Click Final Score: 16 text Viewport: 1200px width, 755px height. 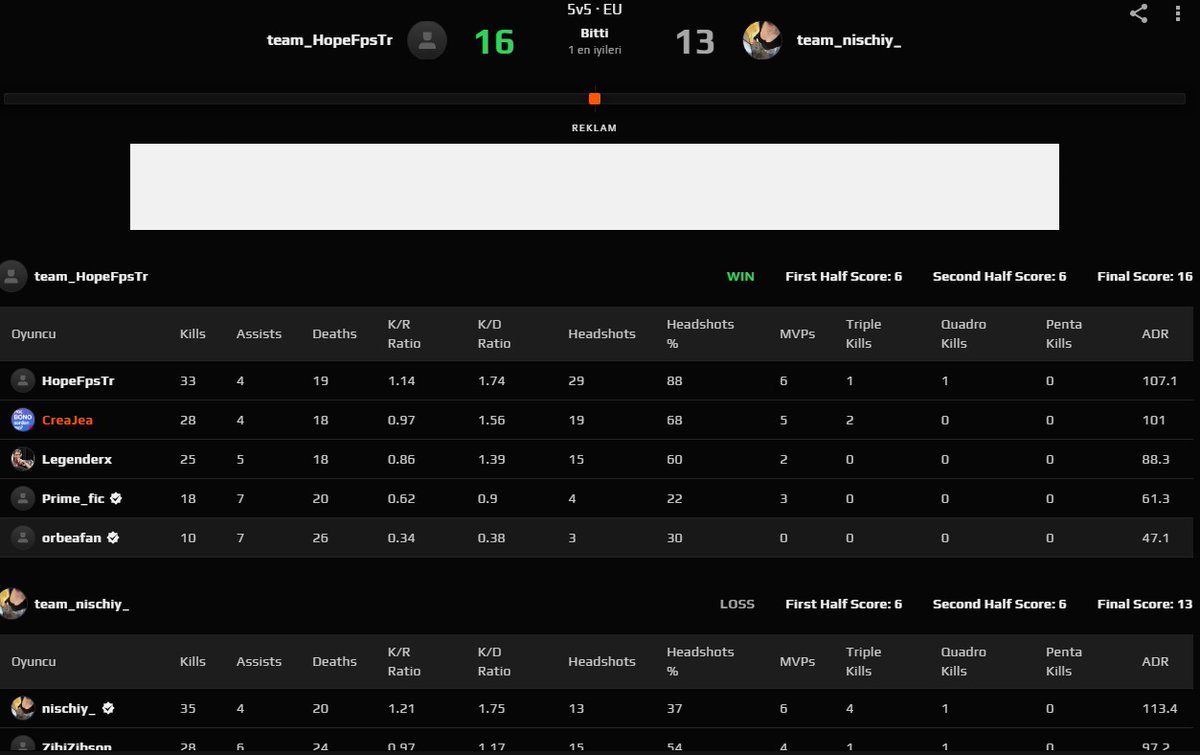coord(1145,276)
